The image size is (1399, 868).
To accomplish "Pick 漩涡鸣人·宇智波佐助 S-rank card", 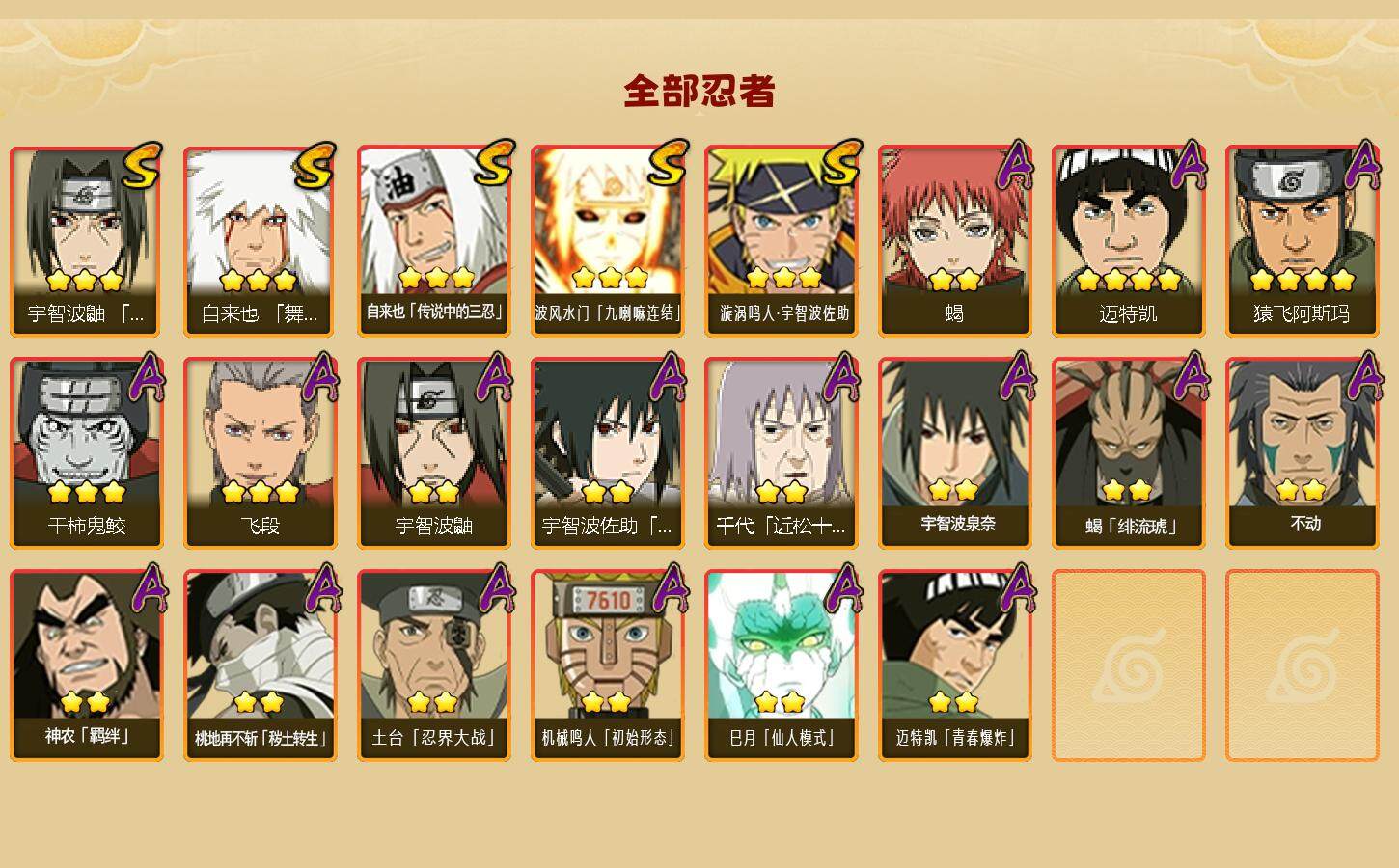I will coord(781,241).
